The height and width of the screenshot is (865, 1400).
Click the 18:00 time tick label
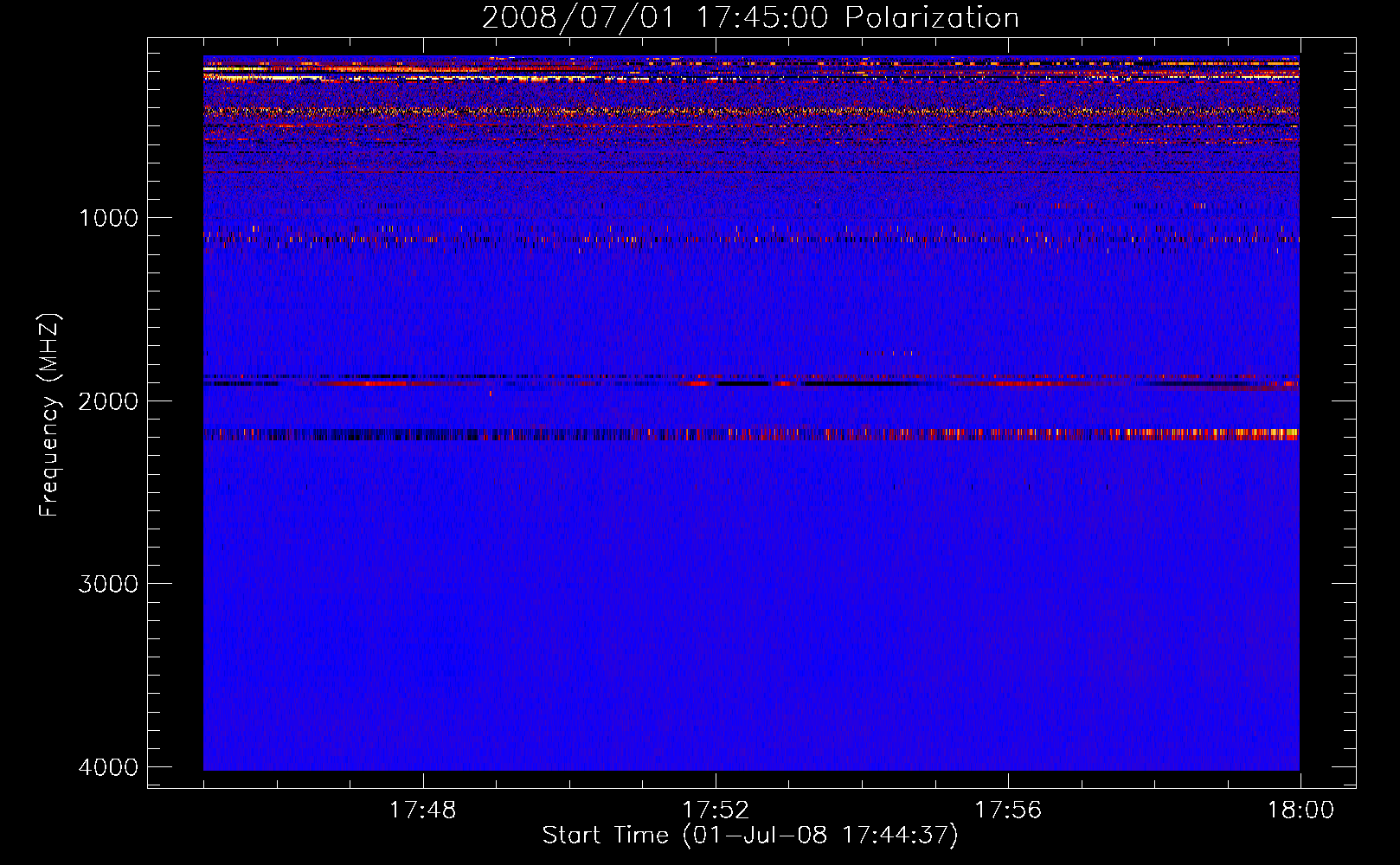coord(1300,810)
